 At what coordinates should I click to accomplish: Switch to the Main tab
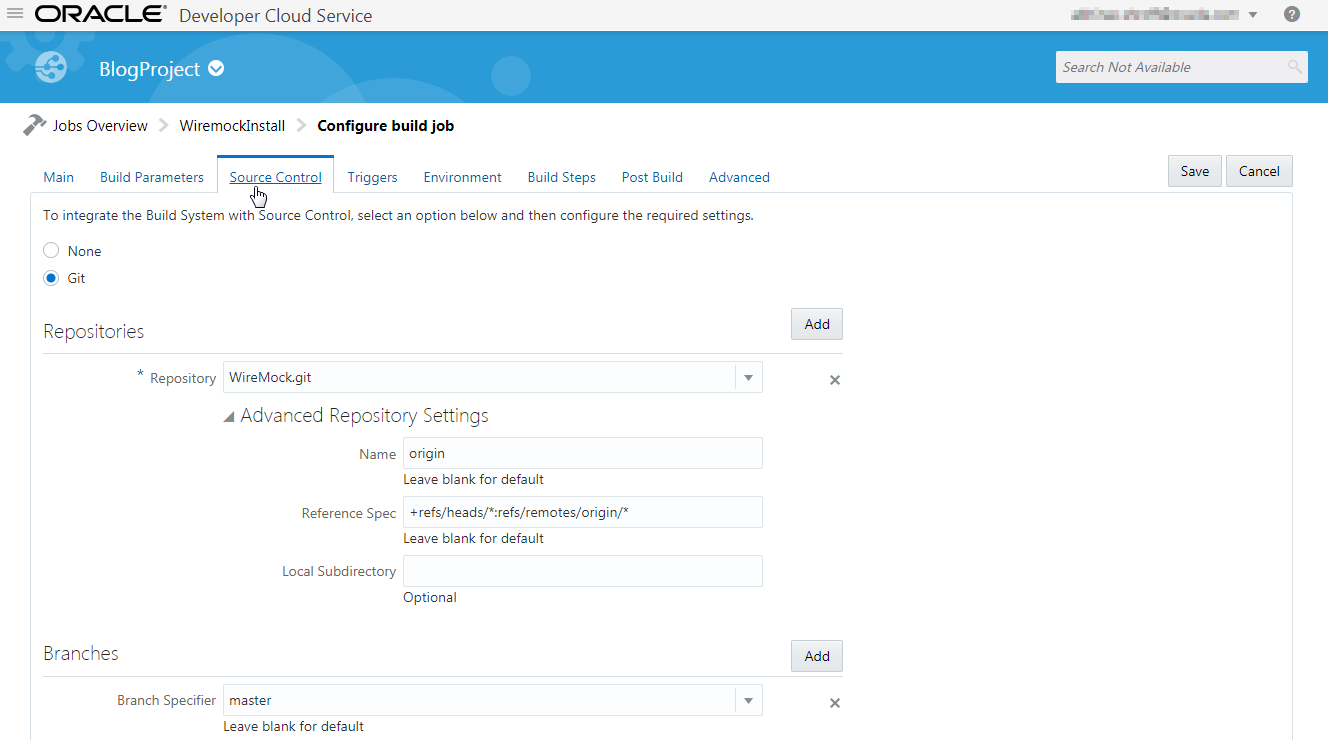point(59,177)
